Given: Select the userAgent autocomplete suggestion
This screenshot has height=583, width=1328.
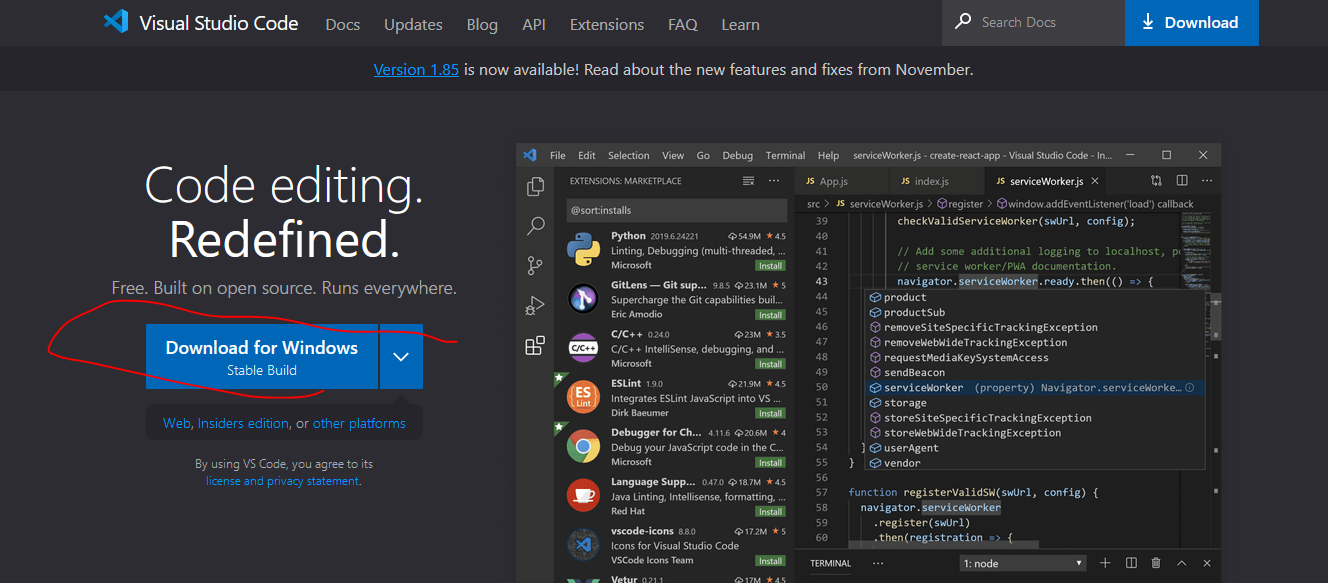Looking at the screenshot, I should coord(1035,448).
